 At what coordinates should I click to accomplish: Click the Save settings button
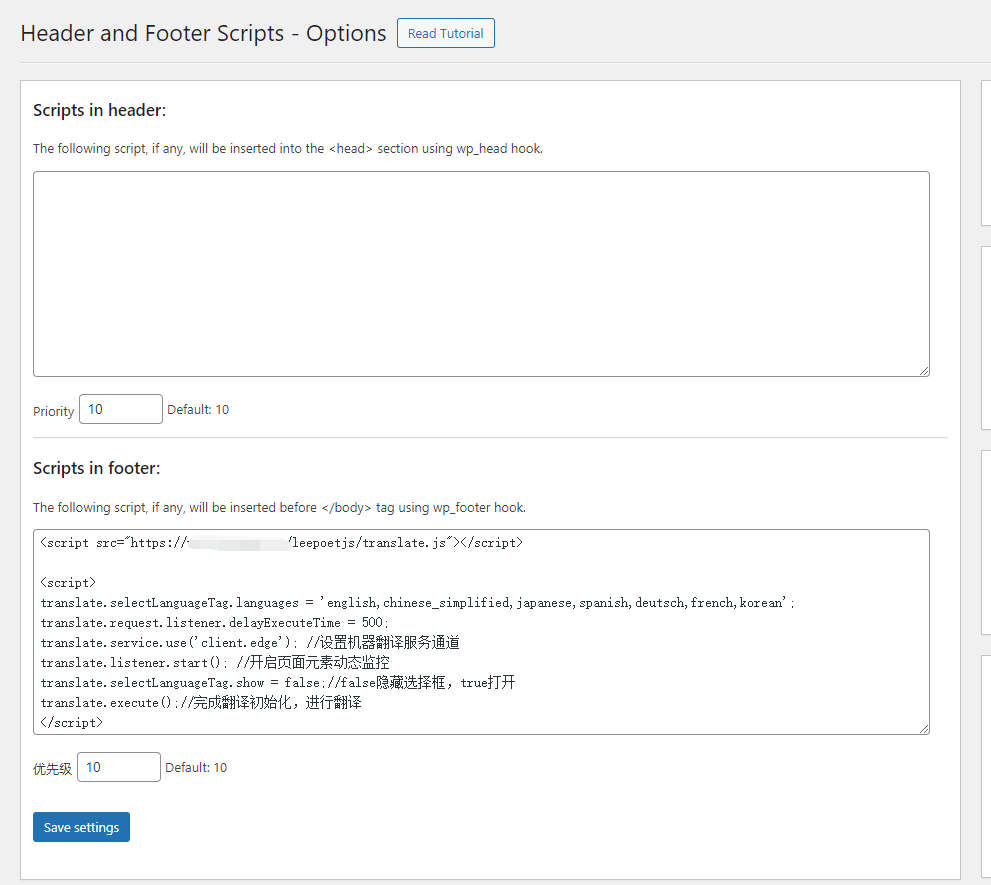pyautogui.click(x=81, y=827)
